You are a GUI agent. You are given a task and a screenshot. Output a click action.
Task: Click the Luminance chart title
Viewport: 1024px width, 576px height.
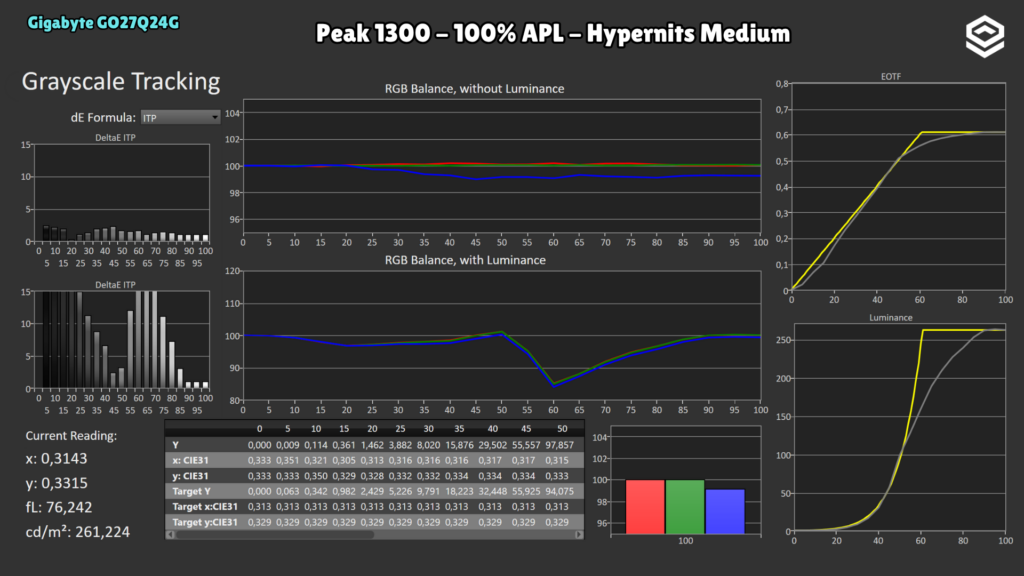click(891, 317)
